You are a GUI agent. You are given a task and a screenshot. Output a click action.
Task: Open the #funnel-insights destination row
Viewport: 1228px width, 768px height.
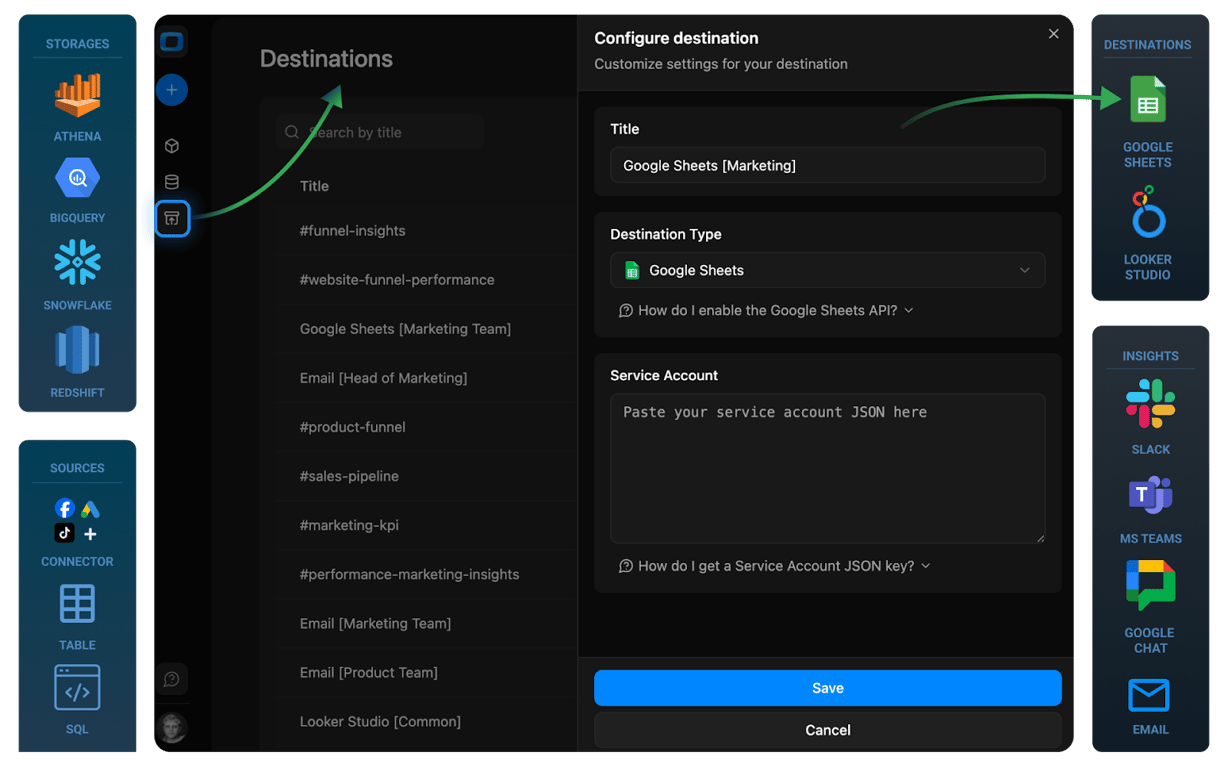[427, 231]
